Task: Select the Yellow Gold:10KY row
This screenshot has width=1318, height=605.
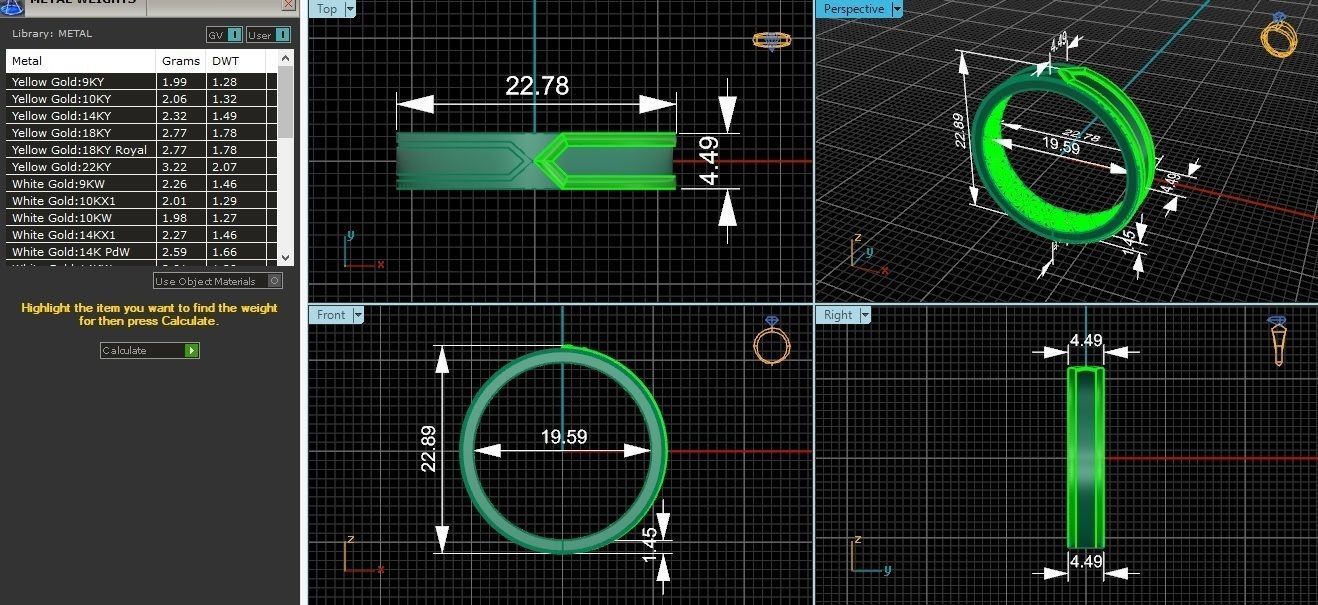Action: pos(141,99)
